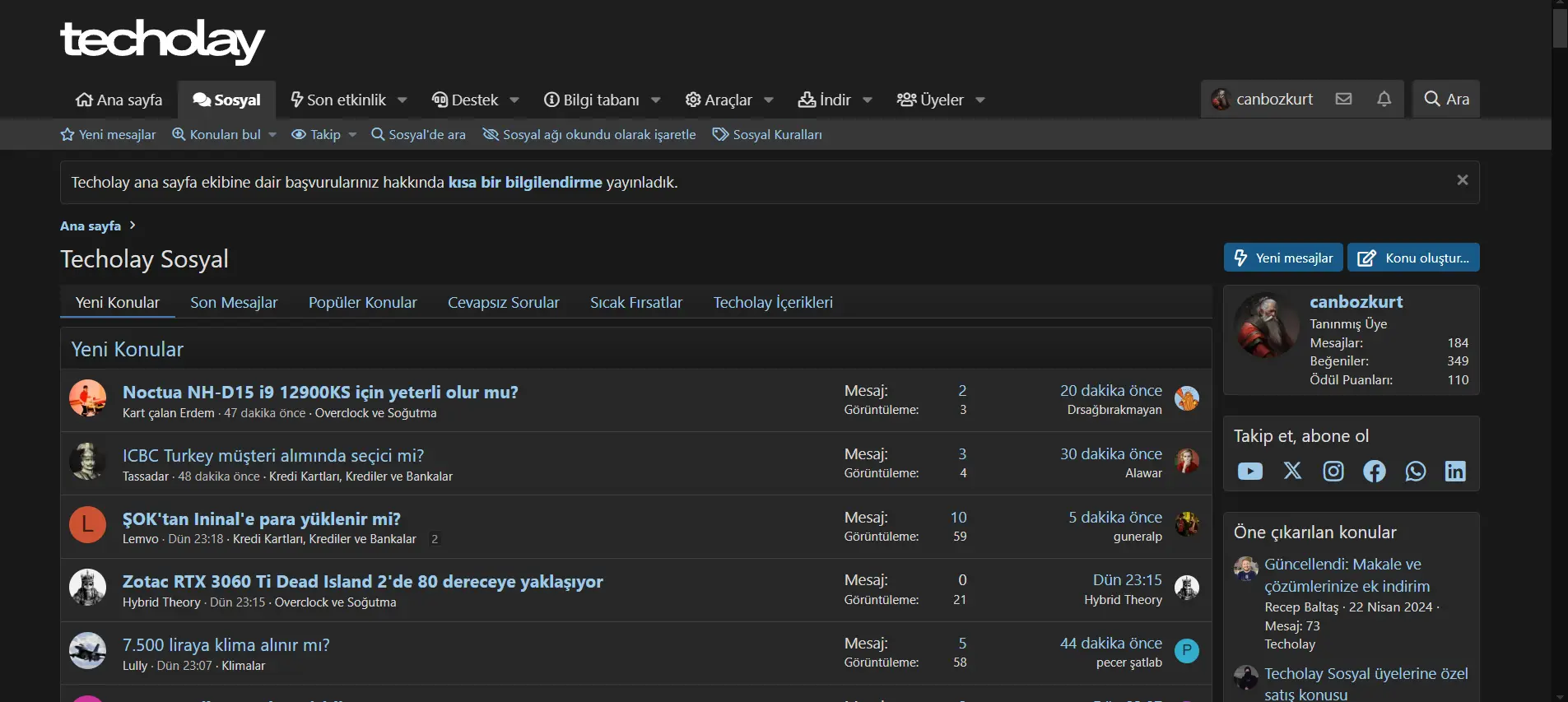
Task: Click the blue Yeni mesajlar button
Action: (1283, 258)
